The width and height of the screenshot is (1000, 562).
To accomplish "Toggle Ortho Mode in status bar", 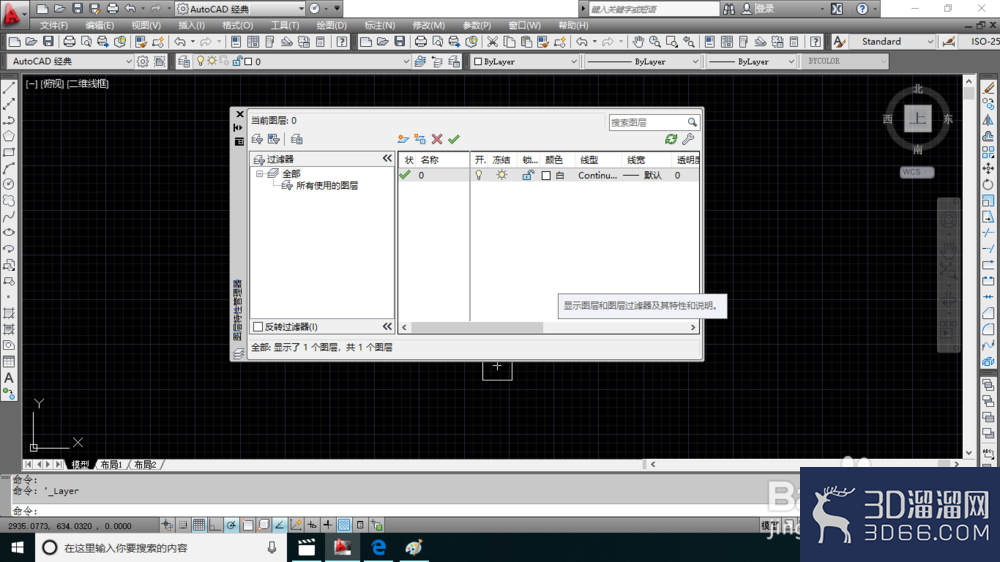I will pyautogui.click(x=215, y=525).
